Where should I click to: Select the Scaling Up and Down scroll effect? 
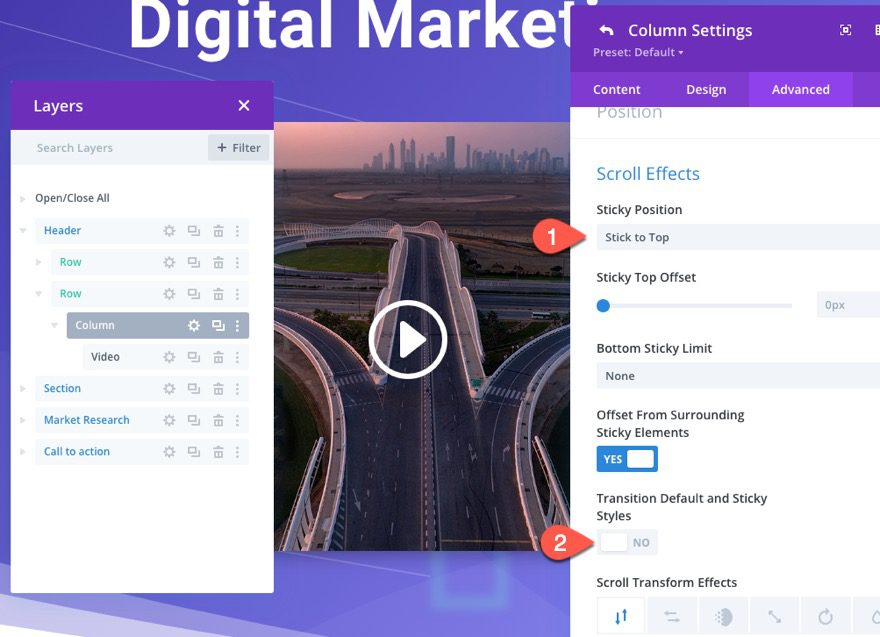(x=775, y=615)
